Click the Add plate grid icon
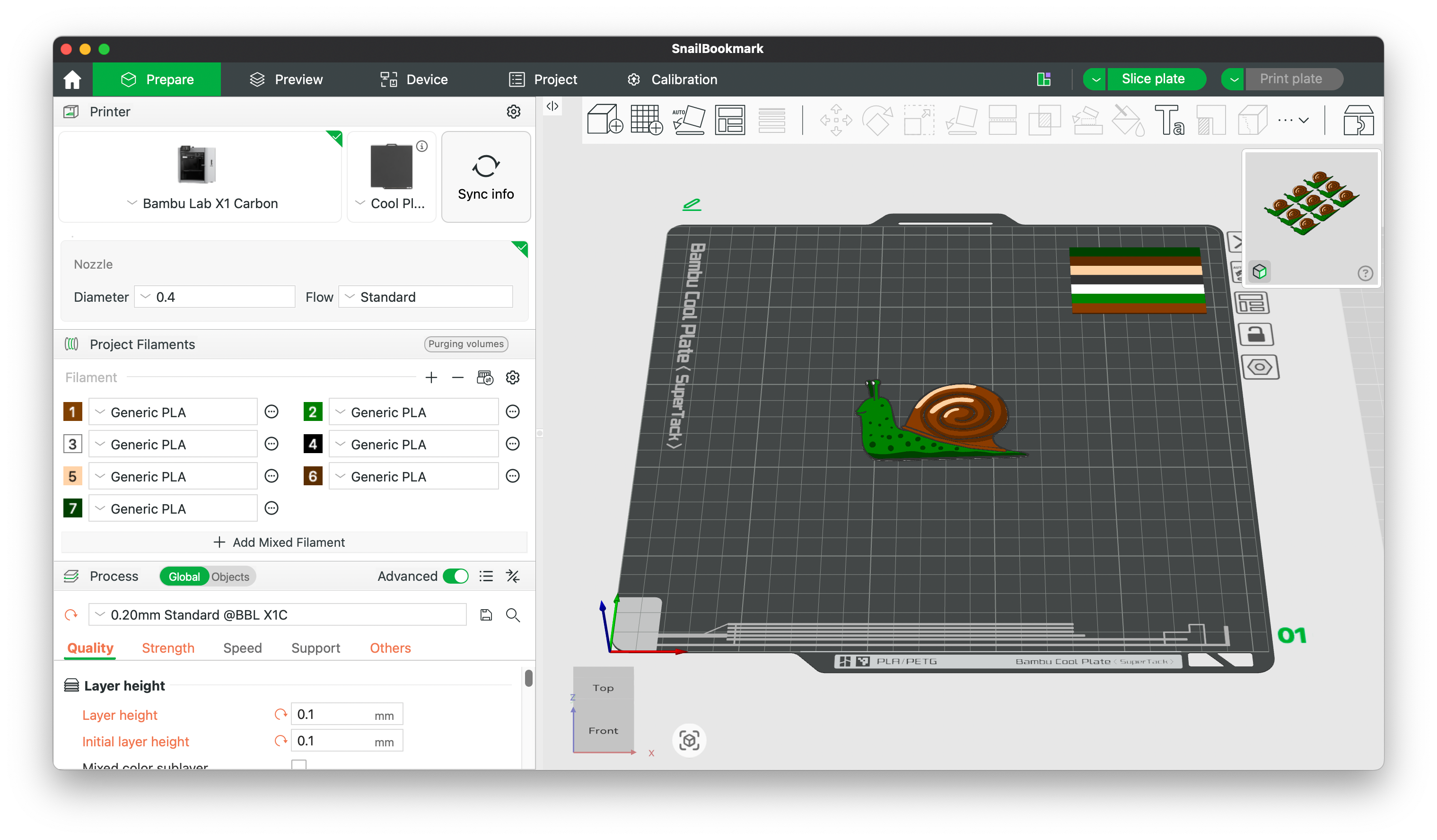The width and height of the screenshot is (1437, 840). [647, 120]
